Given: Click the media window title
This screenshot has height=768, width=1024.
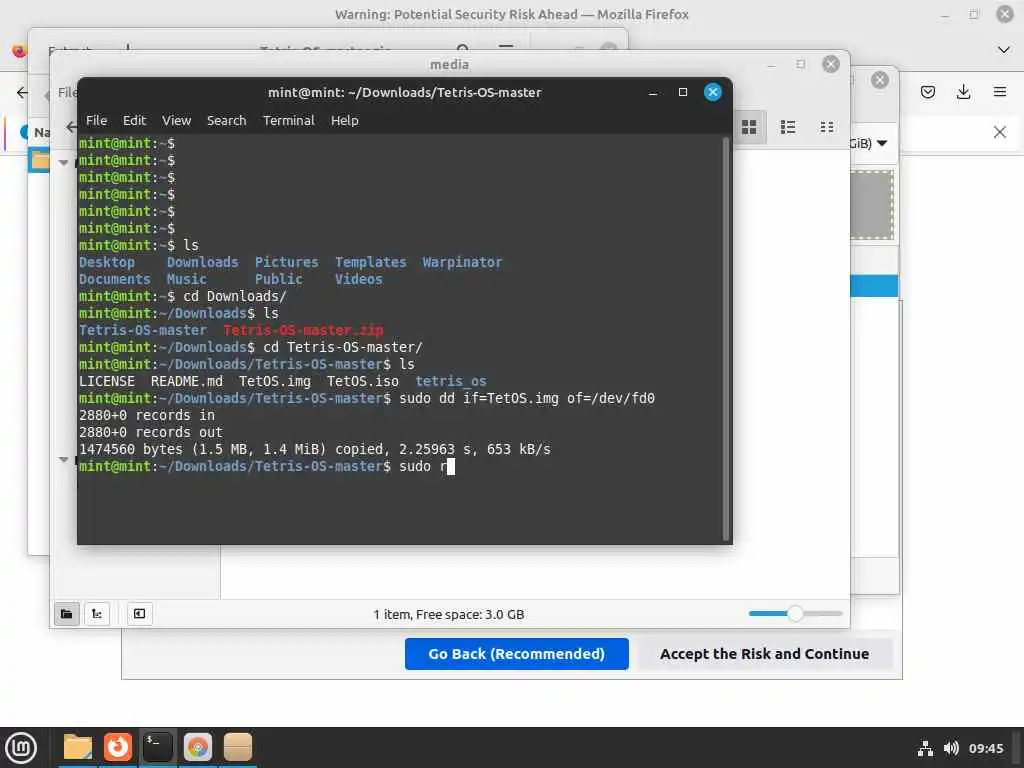Looking at the screenshot, I should pos(449,64).
